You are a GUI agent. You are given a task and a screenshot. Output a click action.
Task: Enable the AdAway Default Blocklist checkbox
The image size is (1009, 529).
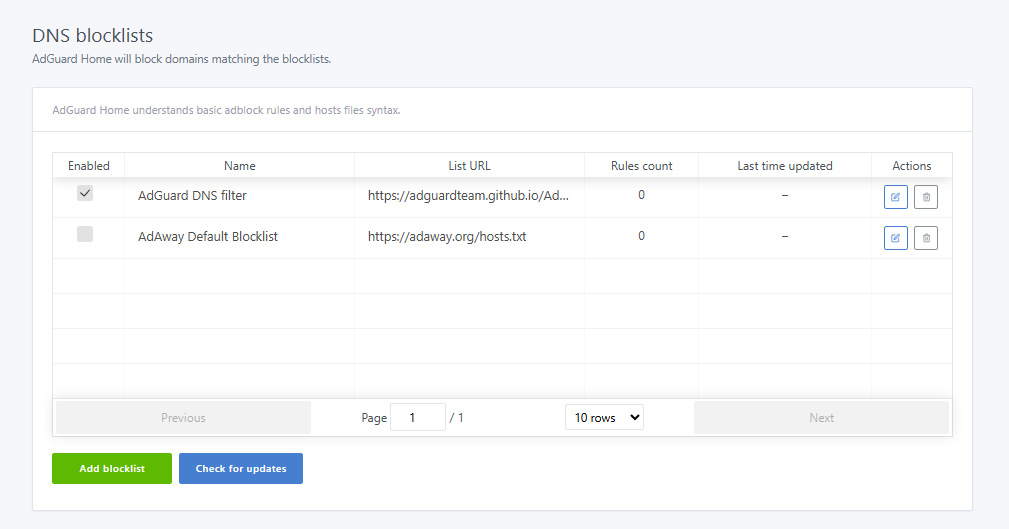point(85,234)
